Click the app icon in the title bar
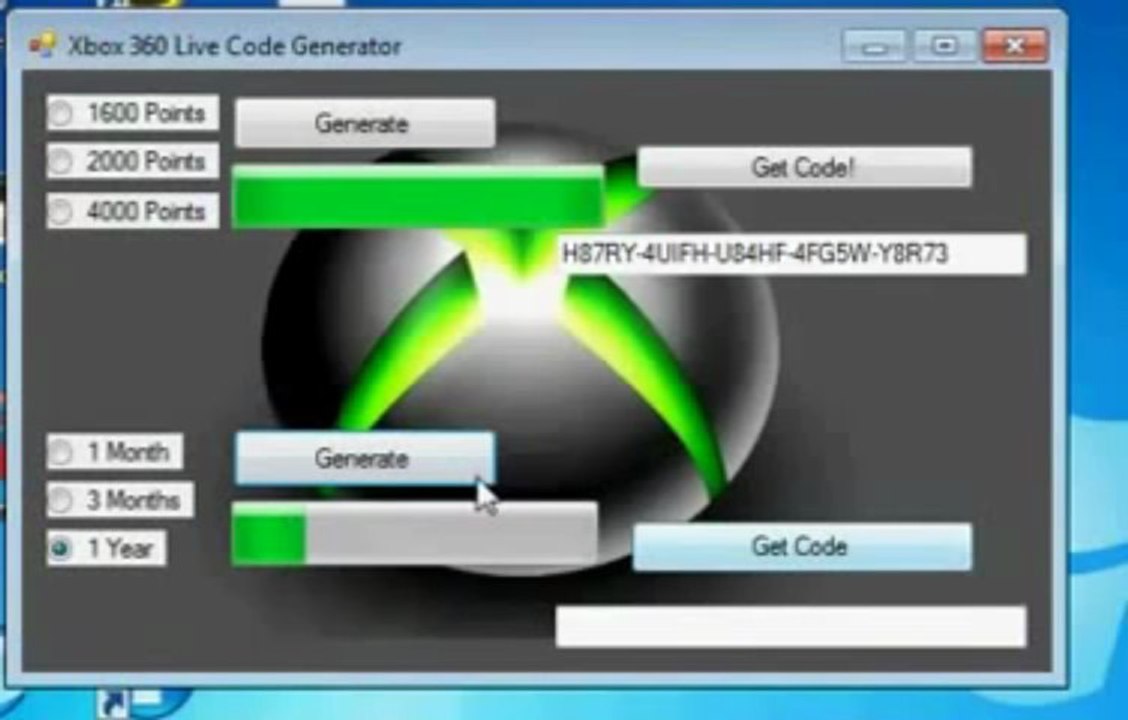Screen dimensions: 1128x720 pyautogui.click(x=42, y=45)
